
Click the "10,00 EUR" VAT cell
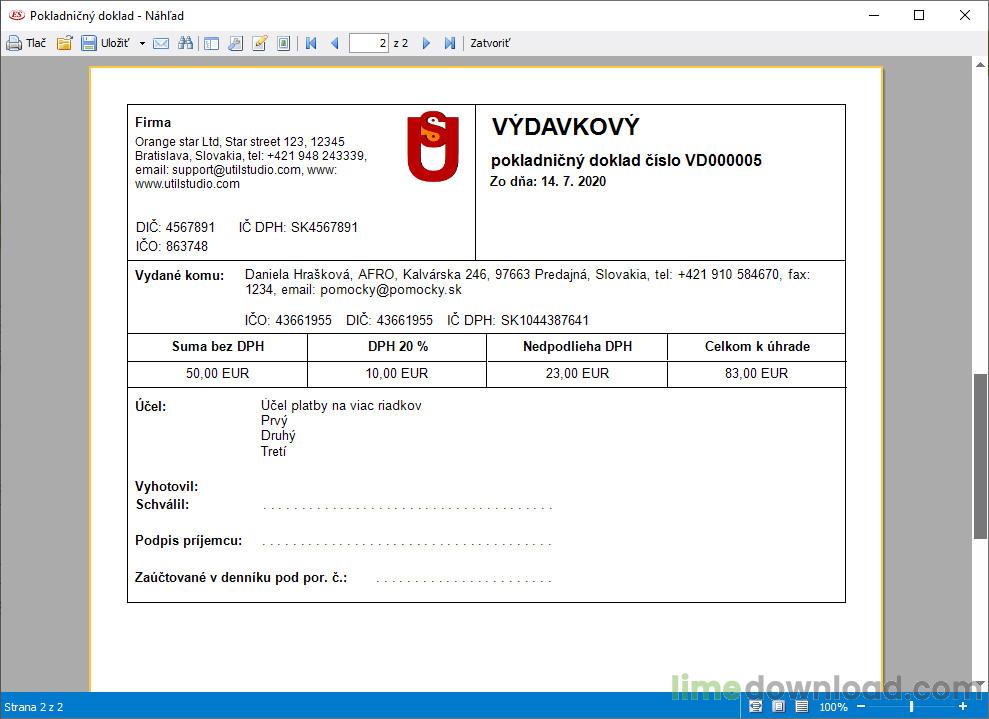click(x=397, y=373)
